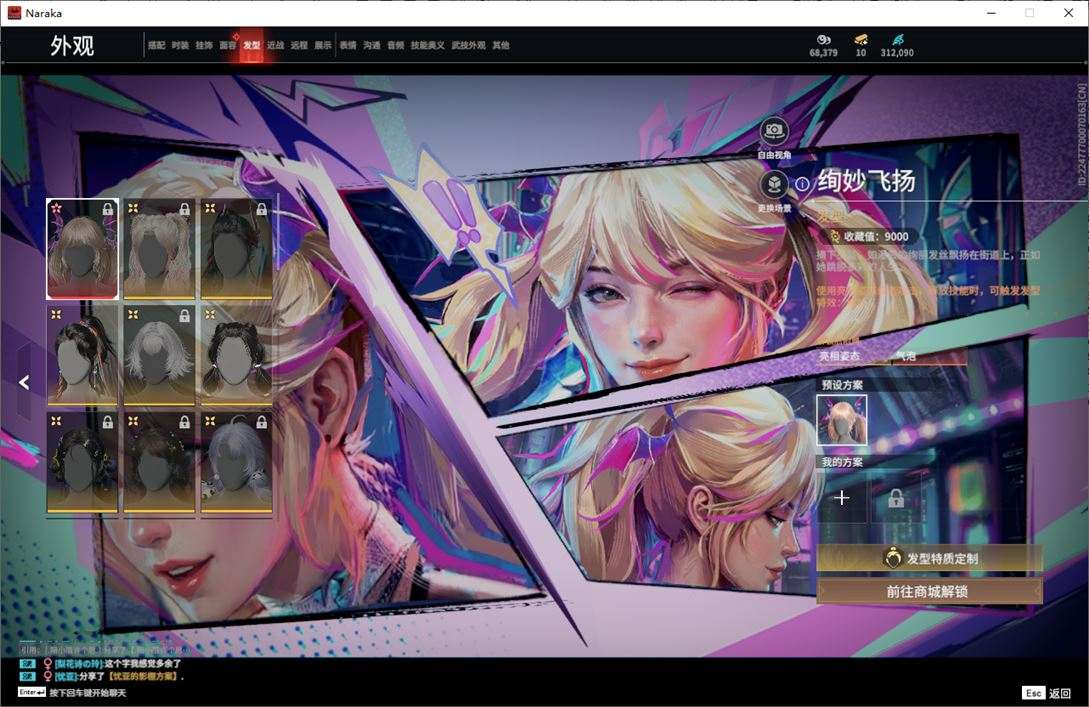Screen dimensions: 1089x707
Task: Click the 更换场景 change scene icon
Action: (773, 185)
